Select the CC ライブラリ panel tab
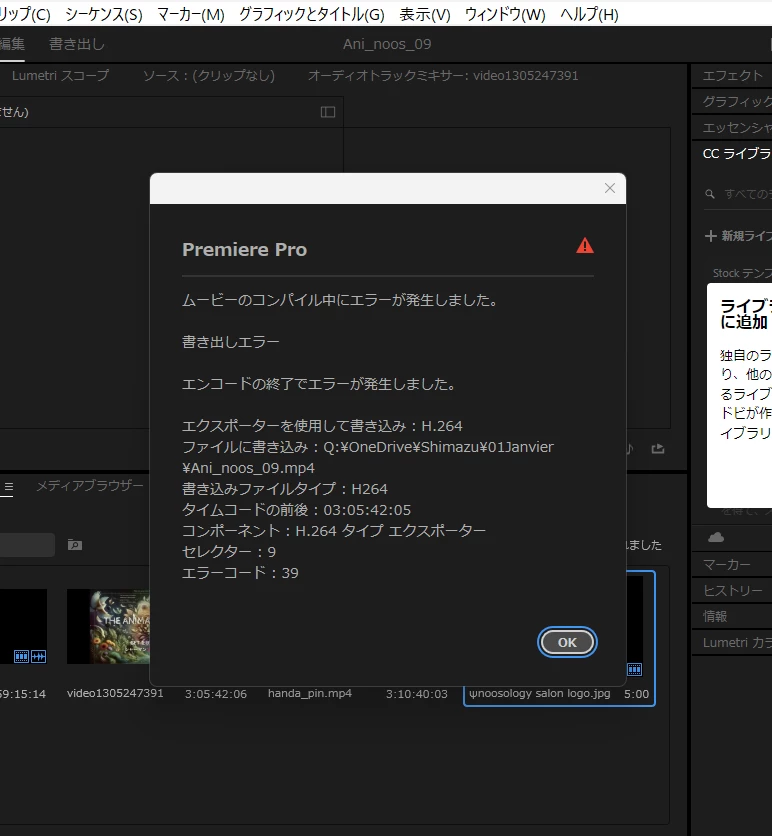 (737, 154)
